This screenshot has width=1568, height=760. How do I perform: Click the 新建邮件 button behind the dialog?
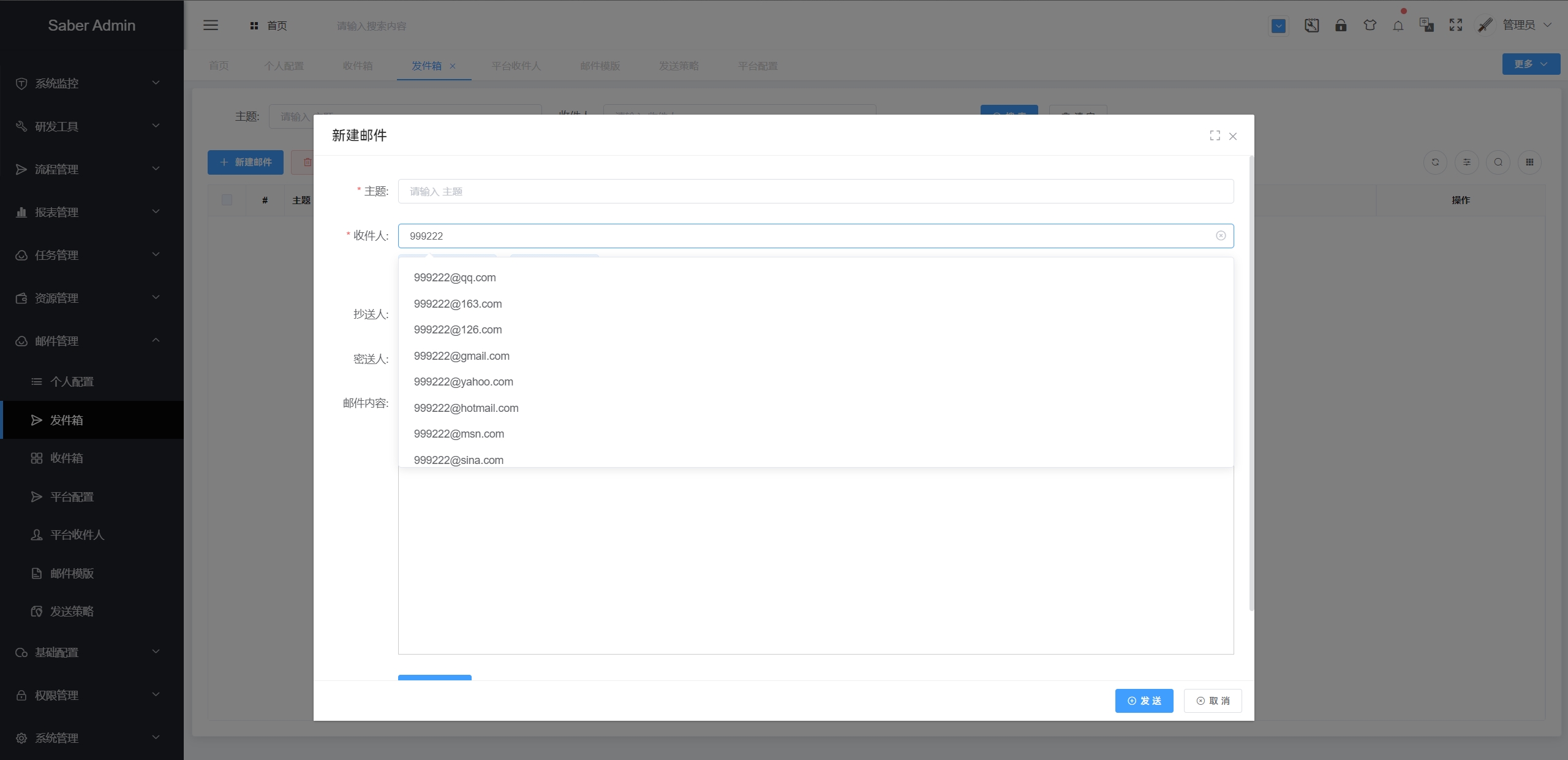click(246, 162)
